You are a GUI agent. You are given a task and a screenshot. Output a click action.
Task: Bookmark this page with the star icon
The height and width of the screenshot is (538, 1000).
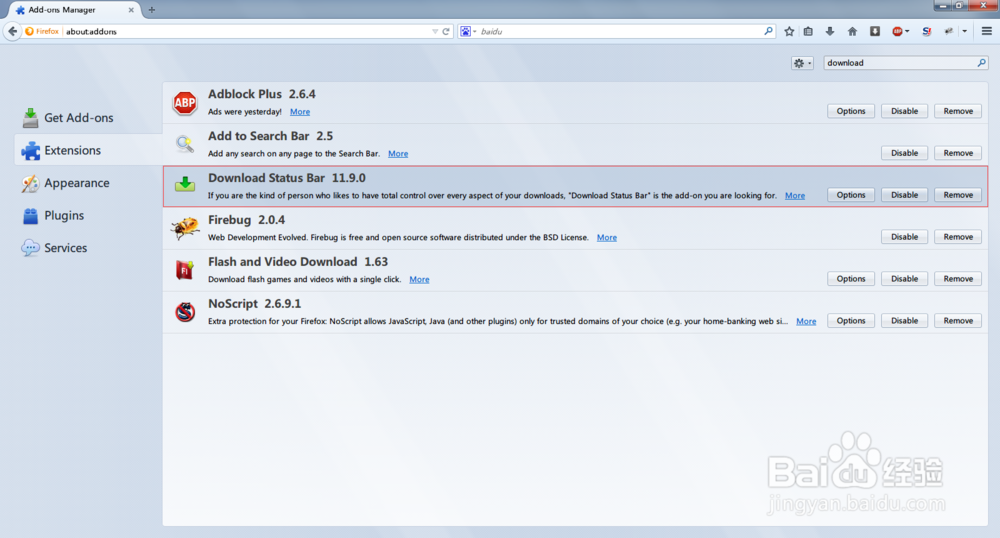tap(789, 31)
